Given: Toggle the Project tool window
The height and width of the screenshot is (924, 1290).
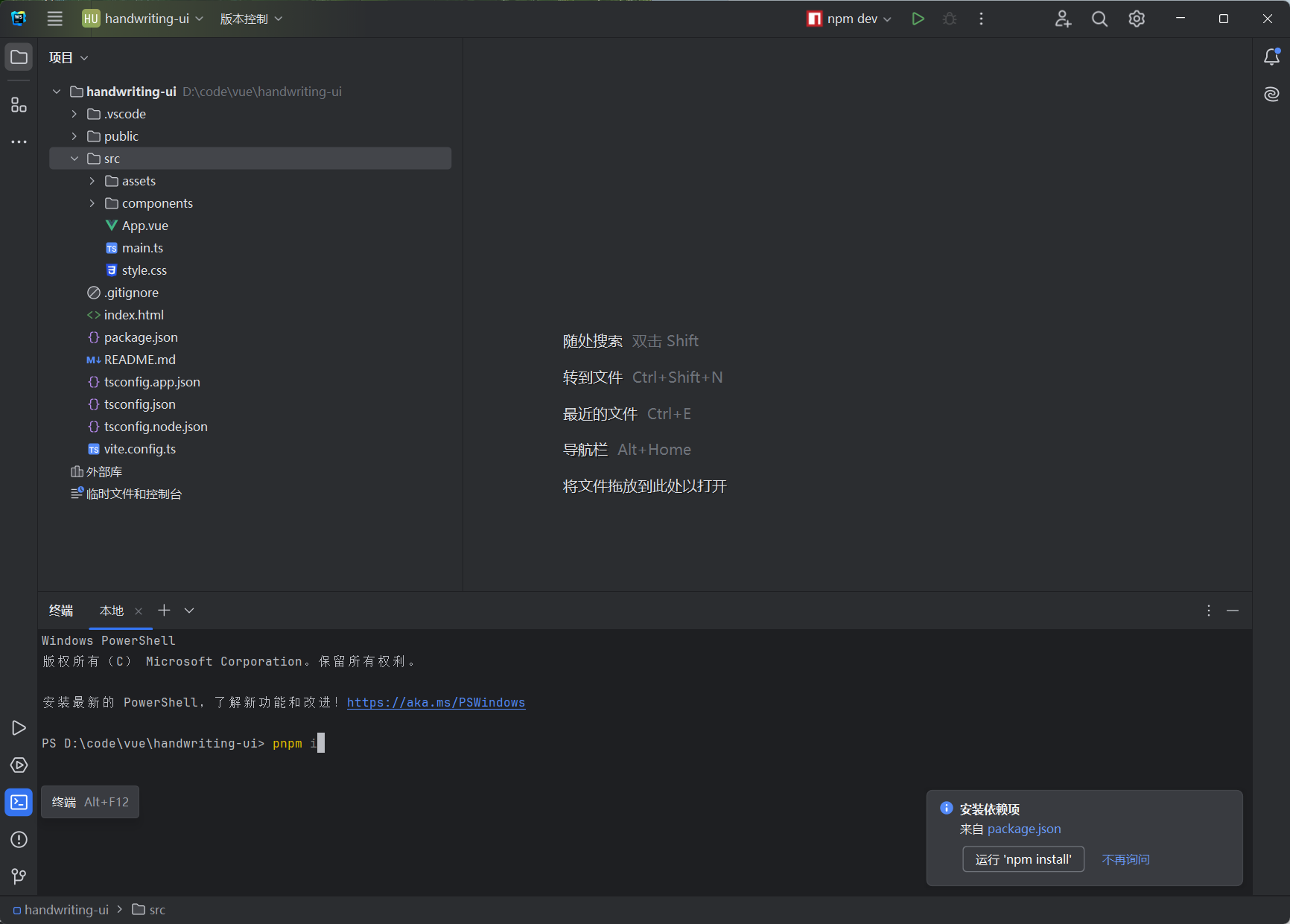Looking at the screenshot, I should 19,57.
